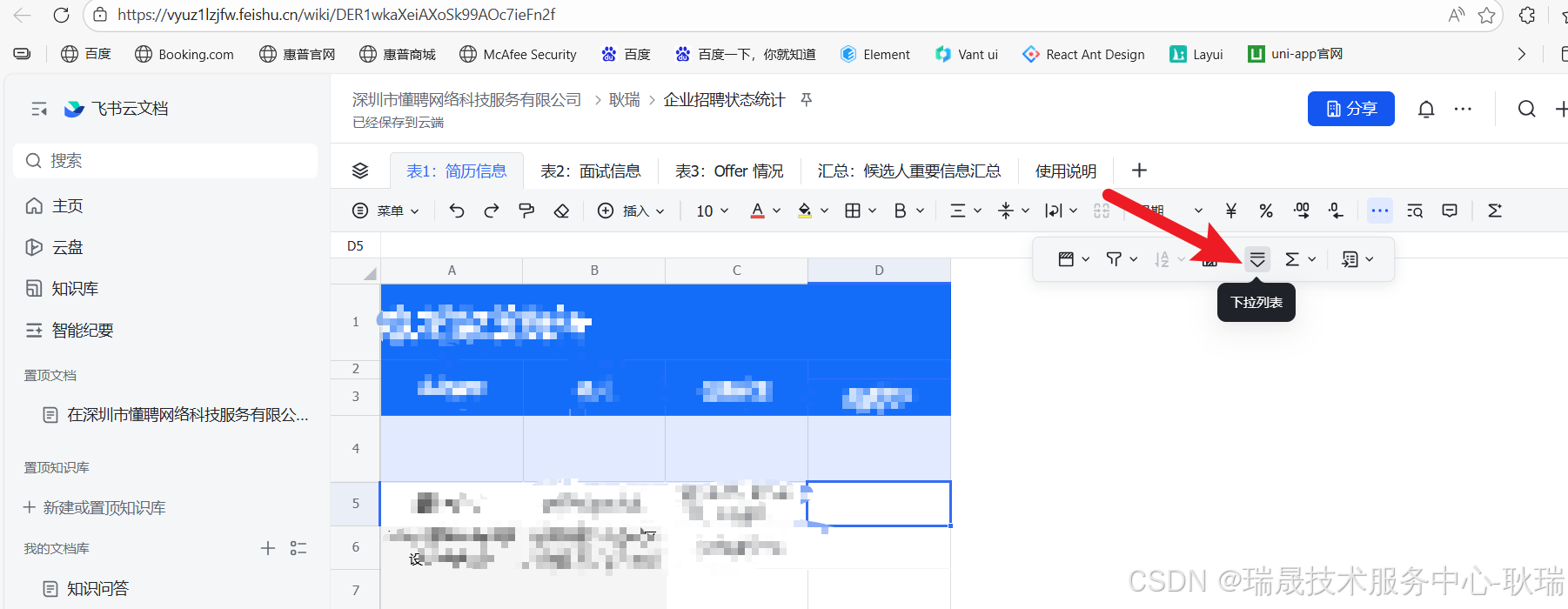1568x609 pixels.
Task: Expand the fill color dropdown arrow
Action: [824, 211]
